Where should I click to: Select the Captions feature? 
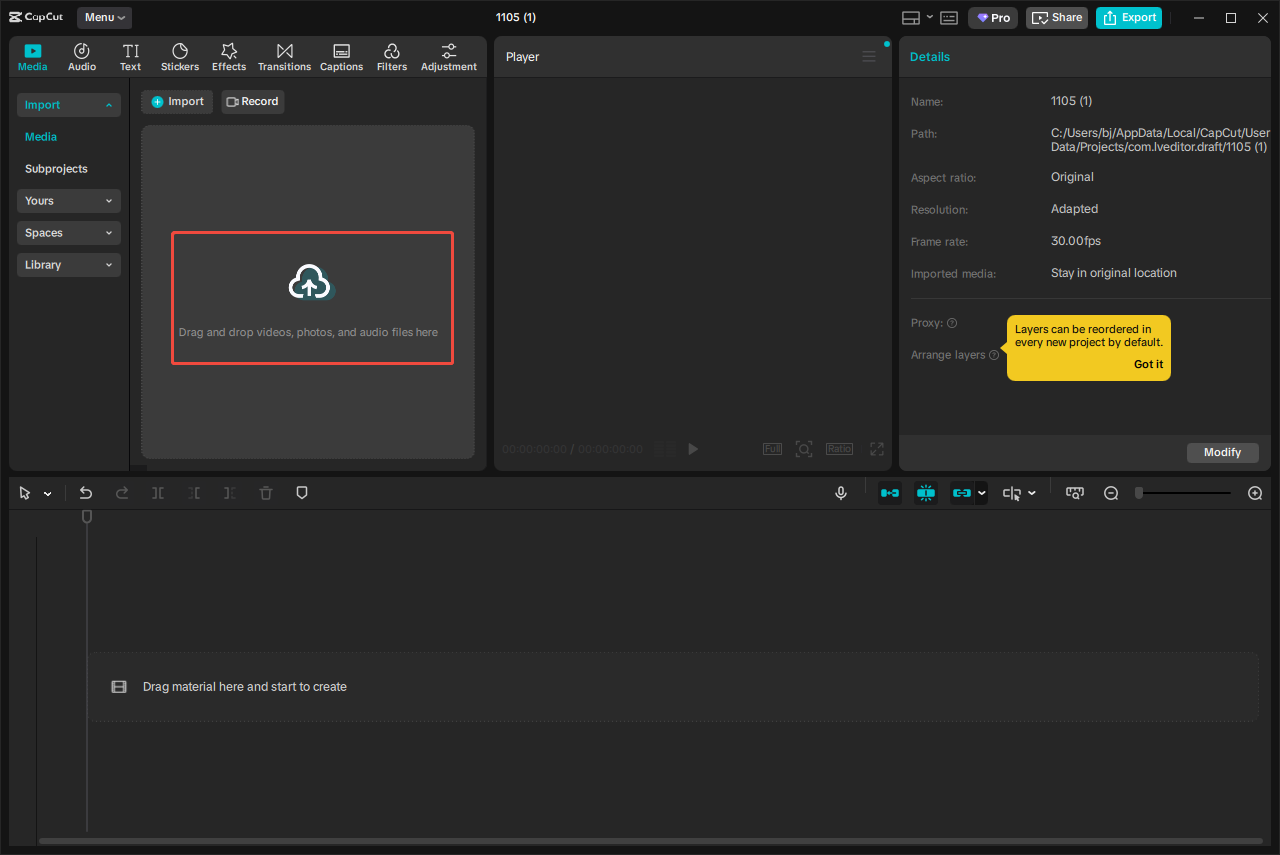[341, 56]
